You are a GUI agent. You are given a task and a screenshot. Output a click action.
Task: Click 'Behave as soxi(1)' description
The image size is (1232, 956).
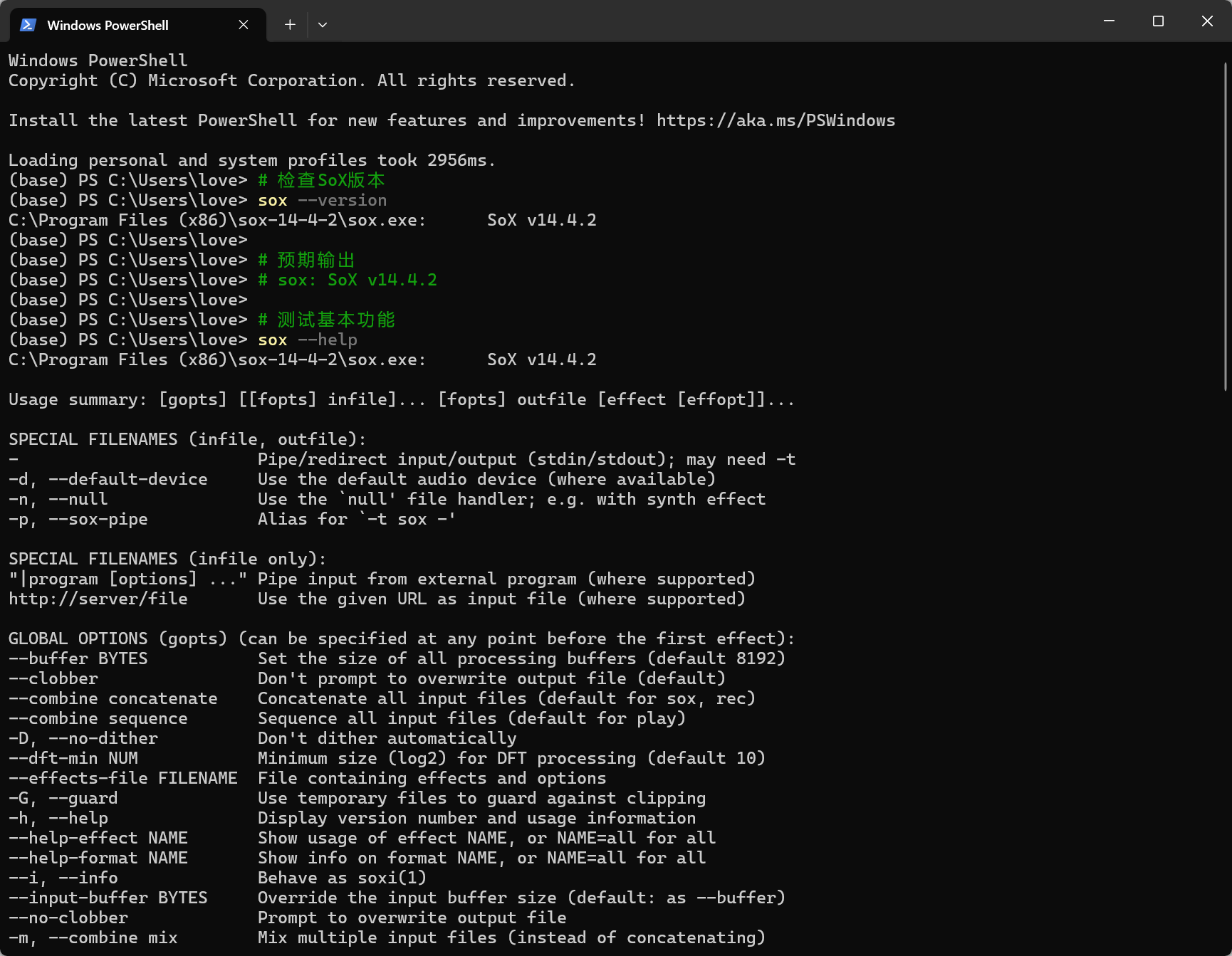point(343,878)
